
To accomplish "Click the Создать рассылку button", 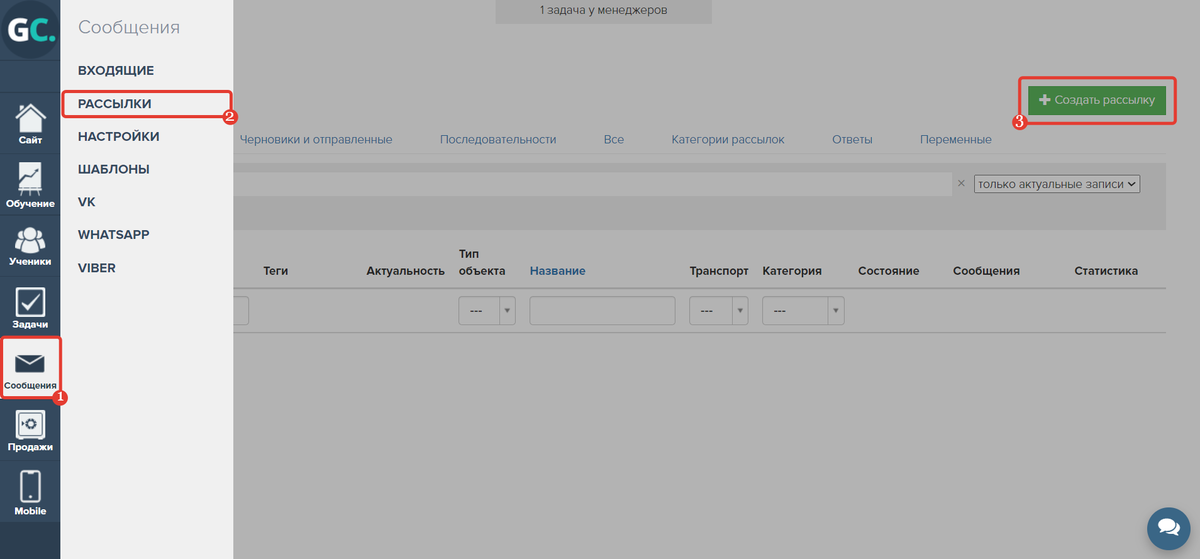I will [x=1097, y=100].
